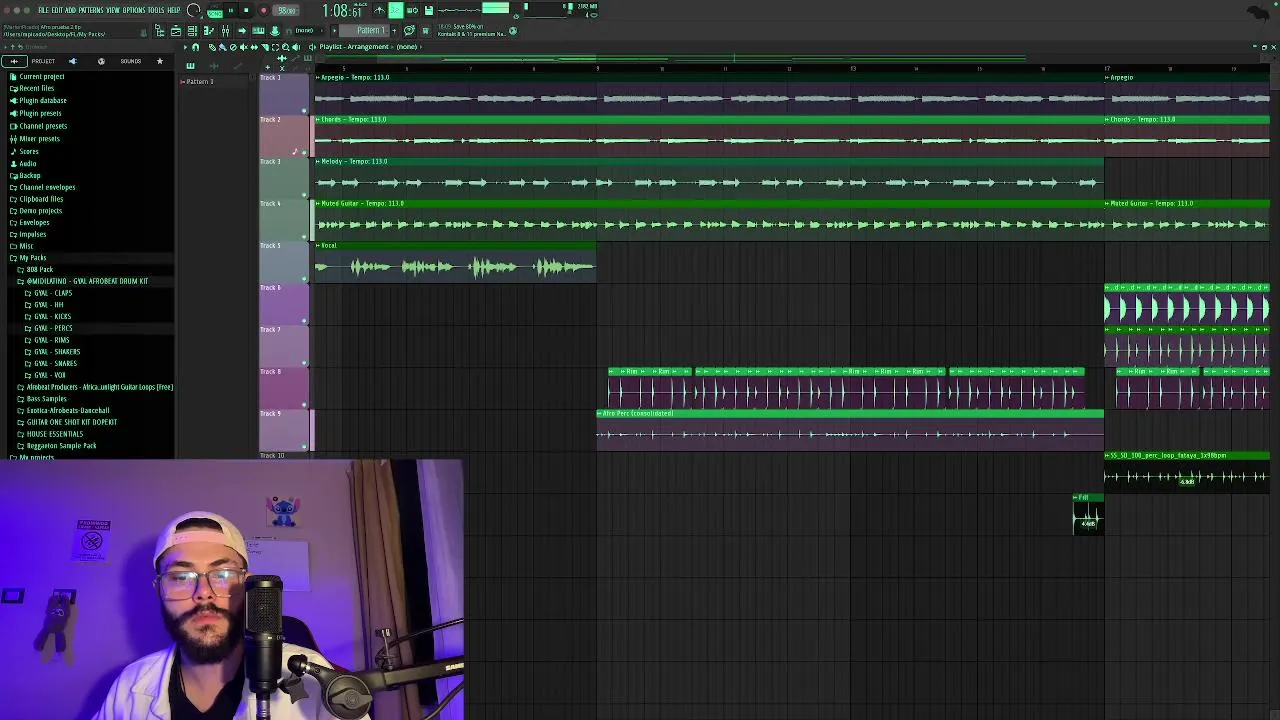Mute Track 8 using its green dot
The height and width of the screenshot is (720, 1280).
coord(304,405)
